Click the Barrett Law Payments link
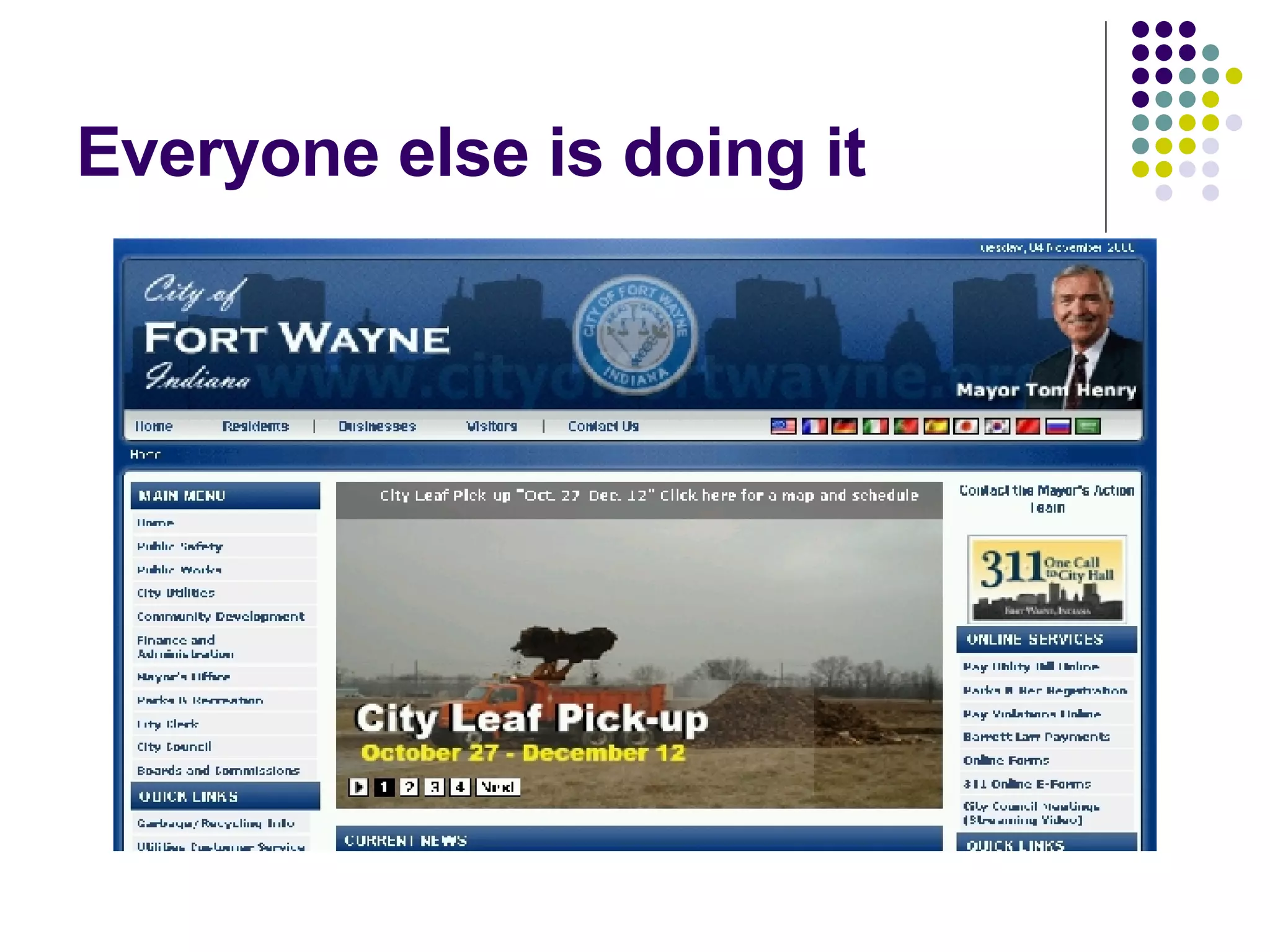Viewport: 1270px width, 952px height. pyautogui.click(x=1036, y=737)
